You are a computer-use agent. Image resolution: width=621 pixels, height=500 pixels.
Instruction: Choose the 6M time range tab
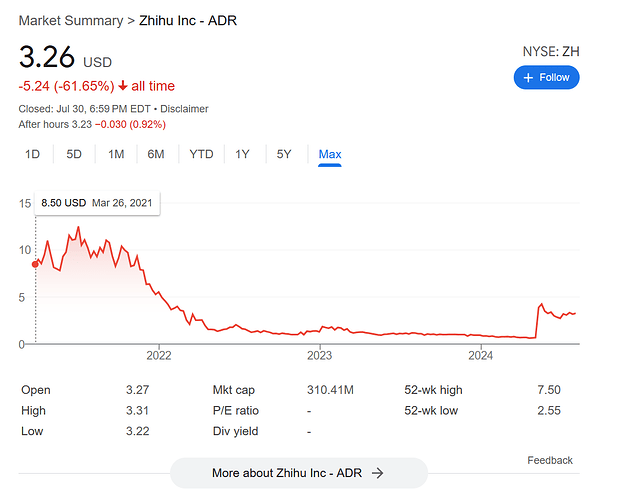(x=156, y=154)
